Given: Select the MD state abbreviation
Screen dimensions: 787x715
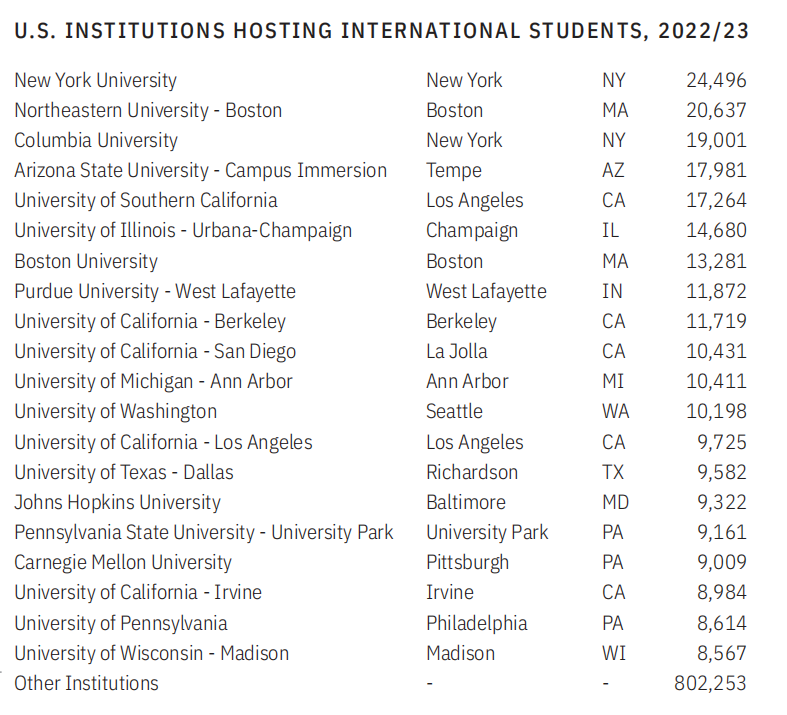Looking at the screenshot, I should [x=615, y=503].
